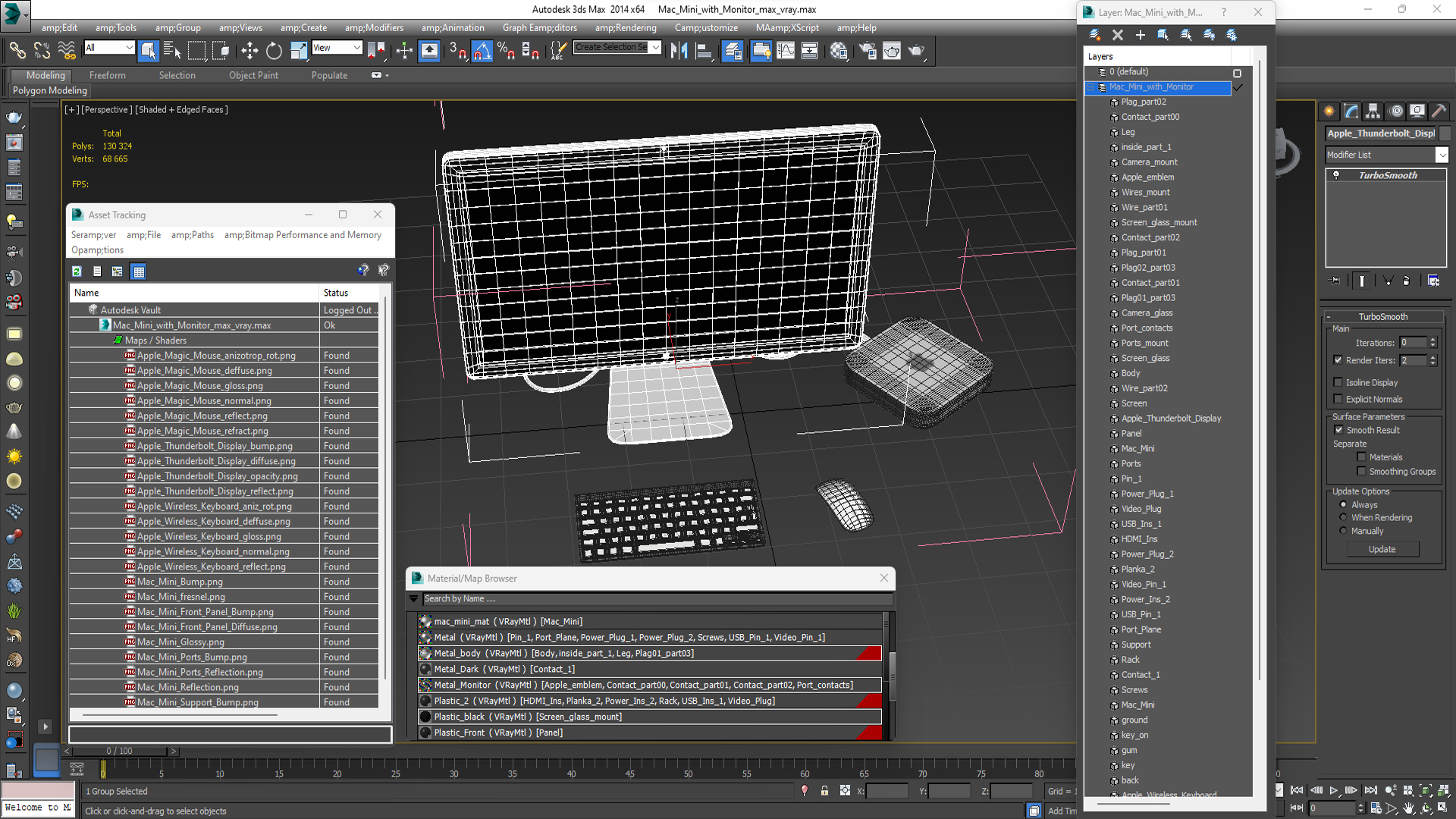Open viewport Shaded + Edged Faces label
Image resolution: width=1456 pixels, height=819 pixels.
[x=181, y=110]
